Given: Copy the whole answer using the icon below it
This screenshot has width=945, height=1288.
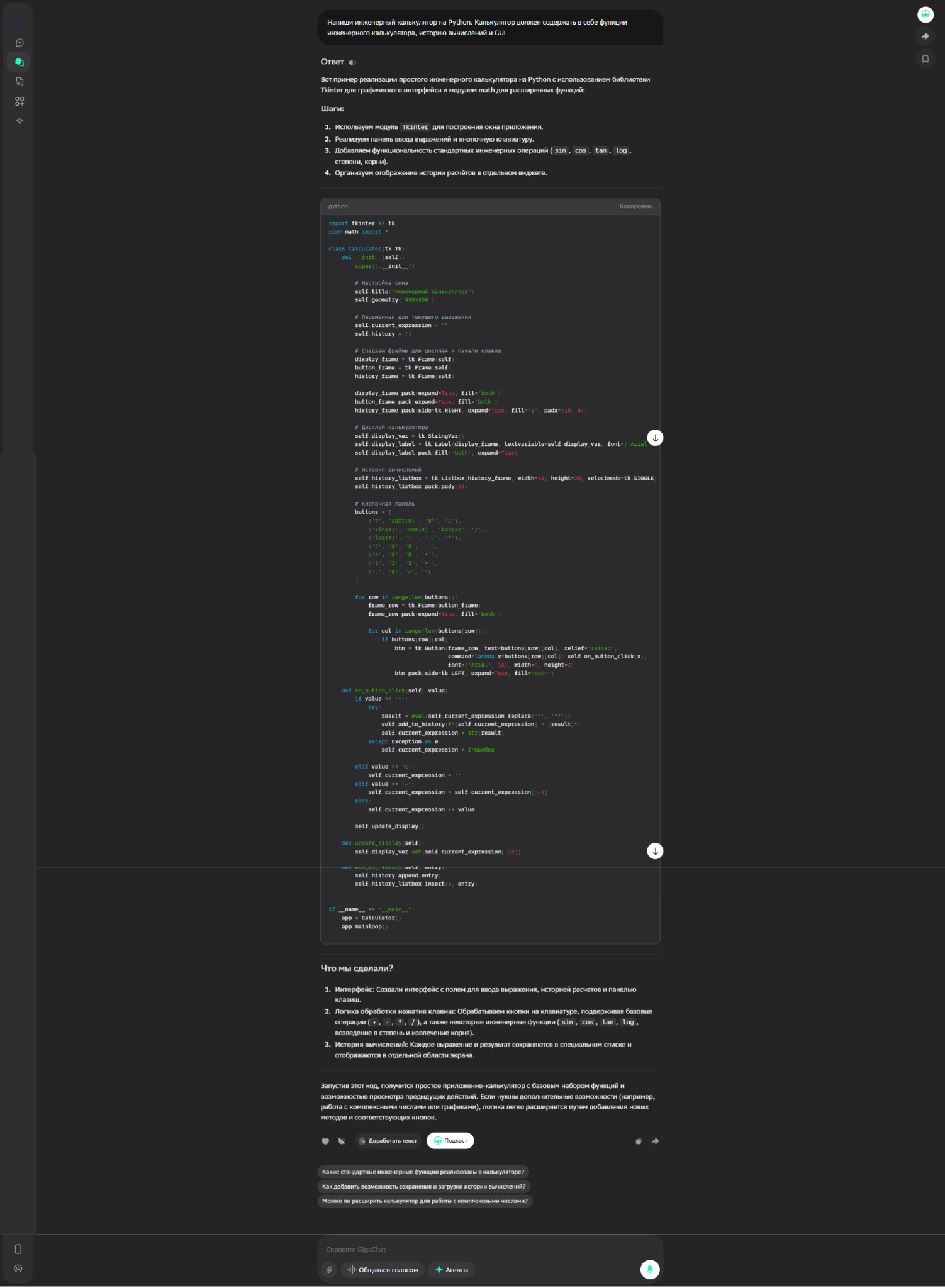Looking at the screenshot, I should (x=639, y=1141).
